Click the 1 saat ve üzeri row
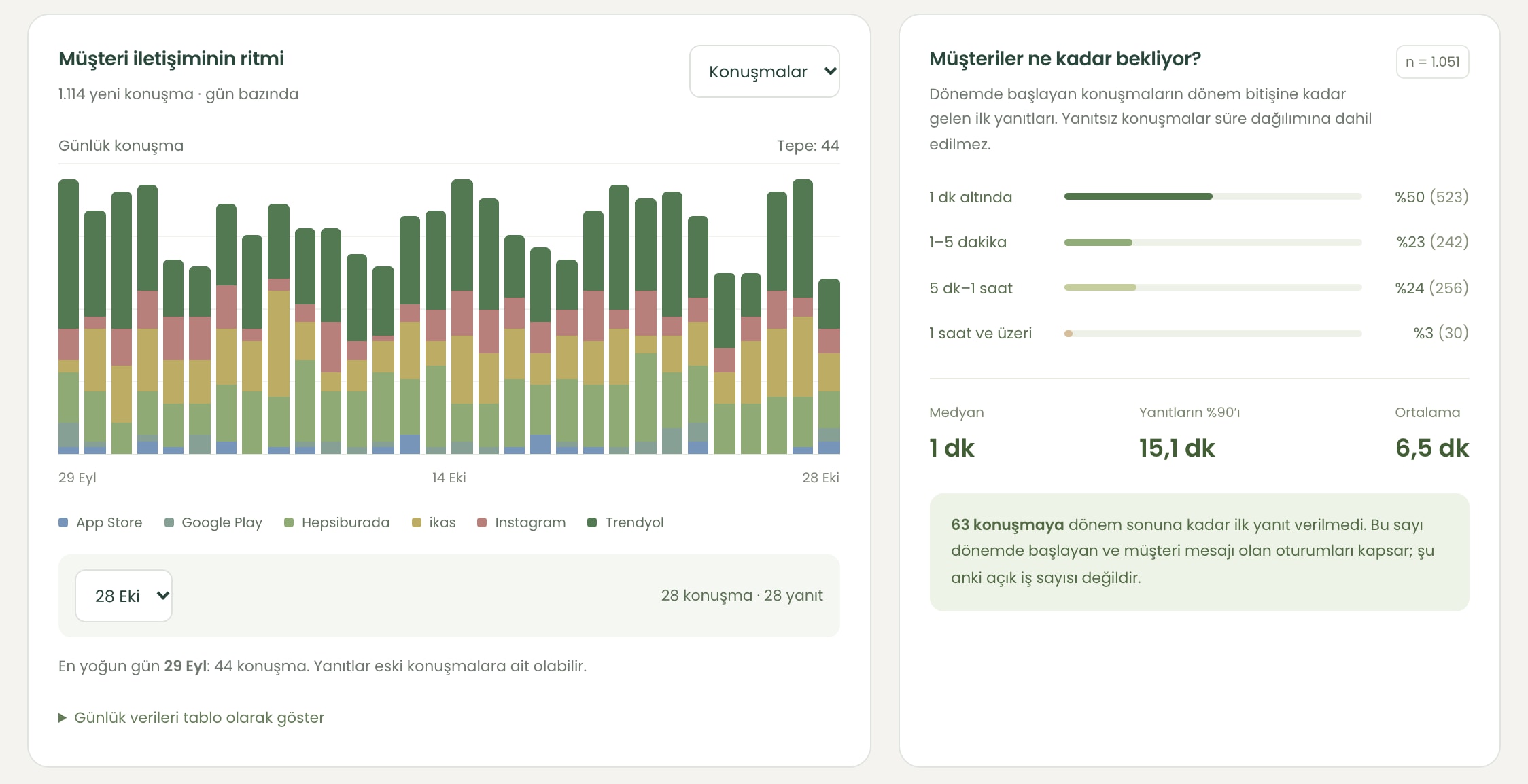Screen dimensions: 1528x784 click(1199, 333)
